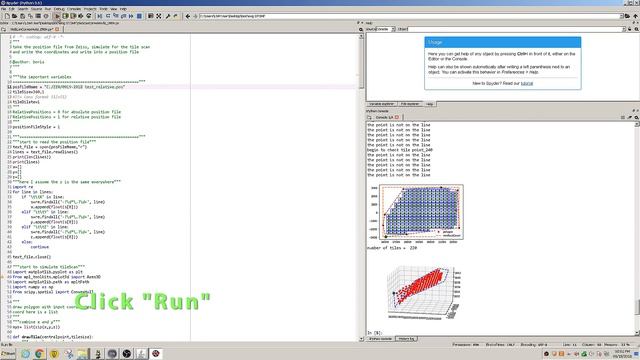
Task: Click the Back arrow by the path
Action: (188, 16)
